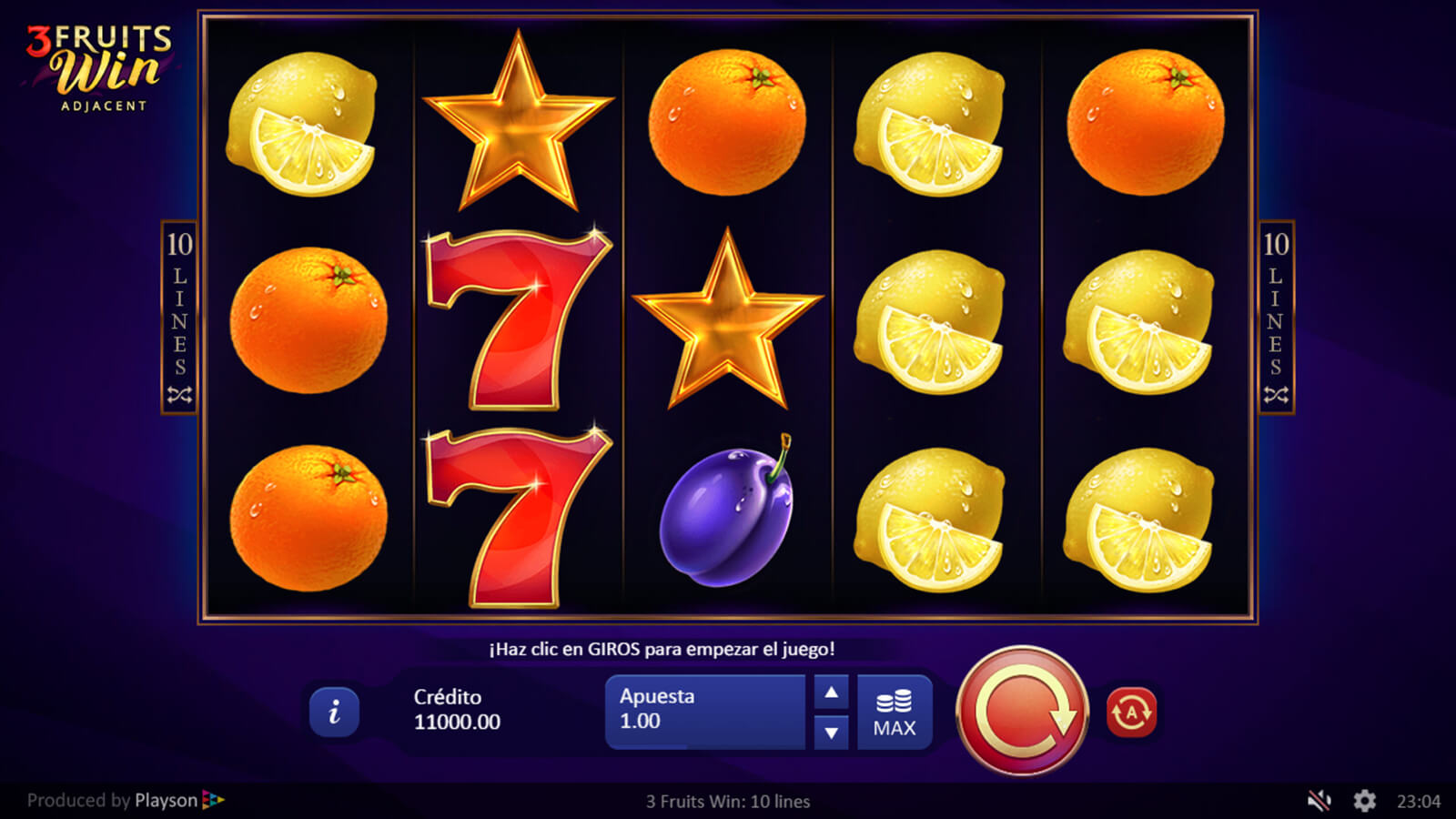
Task: Click the 3 Fruits Win: 10 lines label
Action: pos(728,802)
